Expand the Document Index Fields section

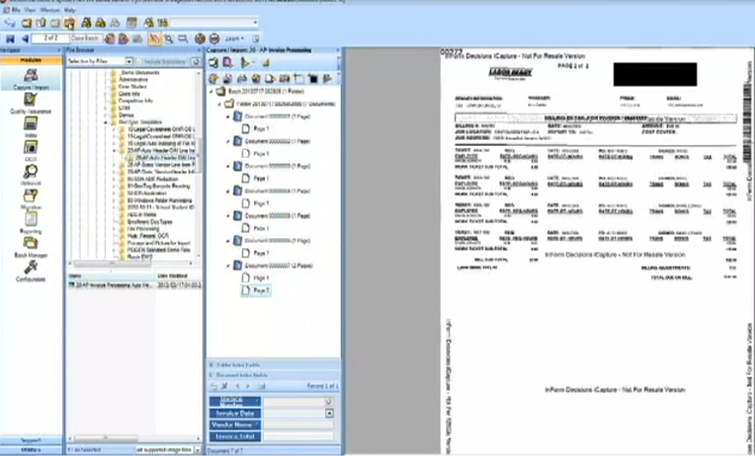click(x=211, y=375)
